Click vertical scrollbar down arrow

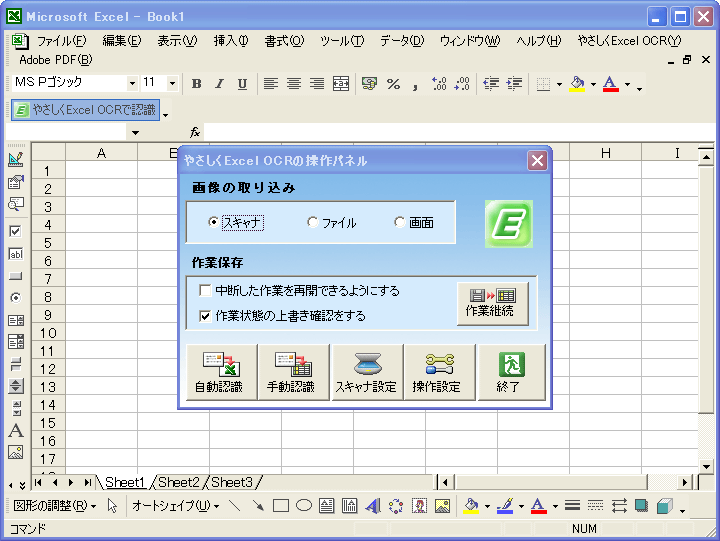706,466
